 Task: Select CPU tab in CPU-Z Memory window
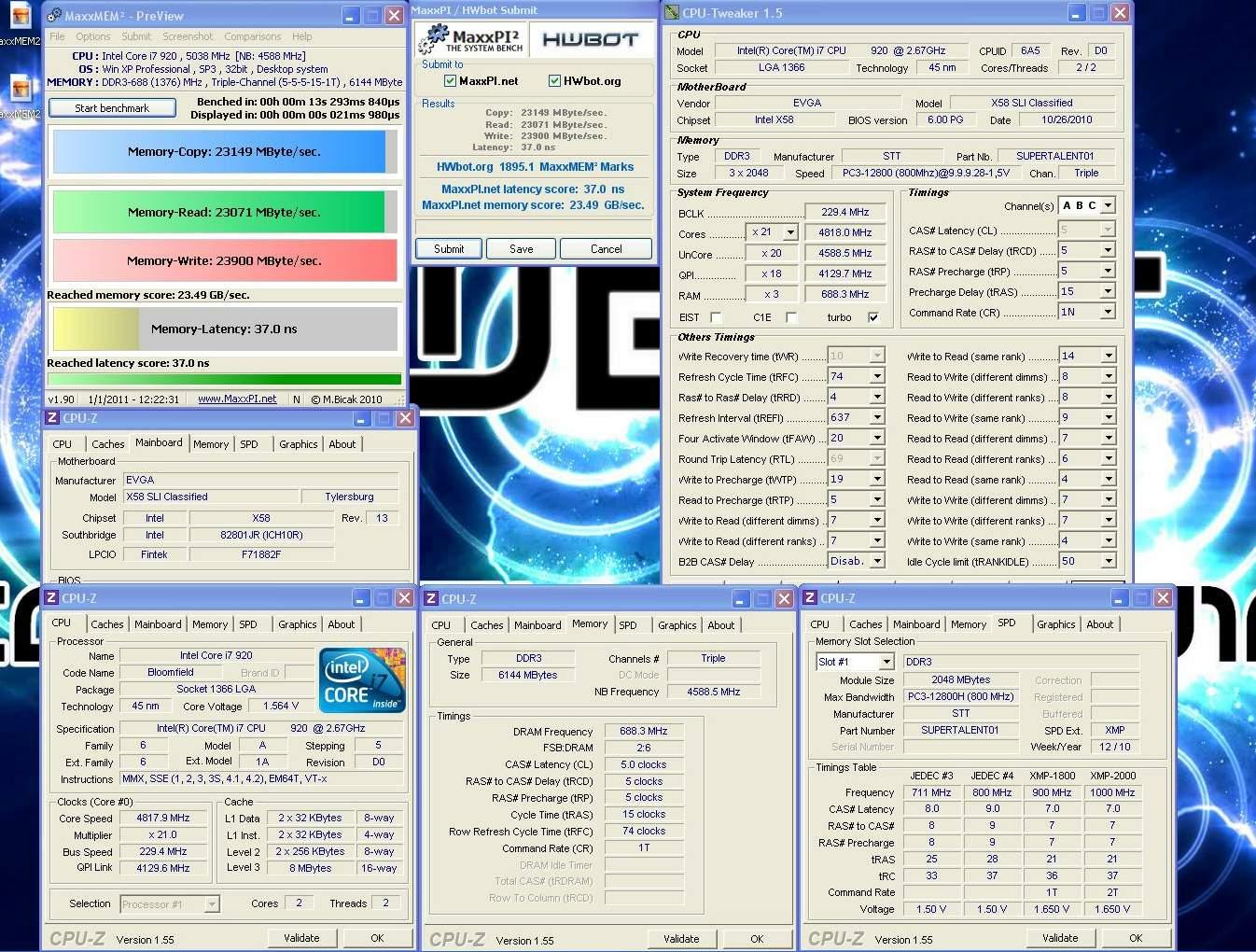pyautogui.click(x=441, y=625)
